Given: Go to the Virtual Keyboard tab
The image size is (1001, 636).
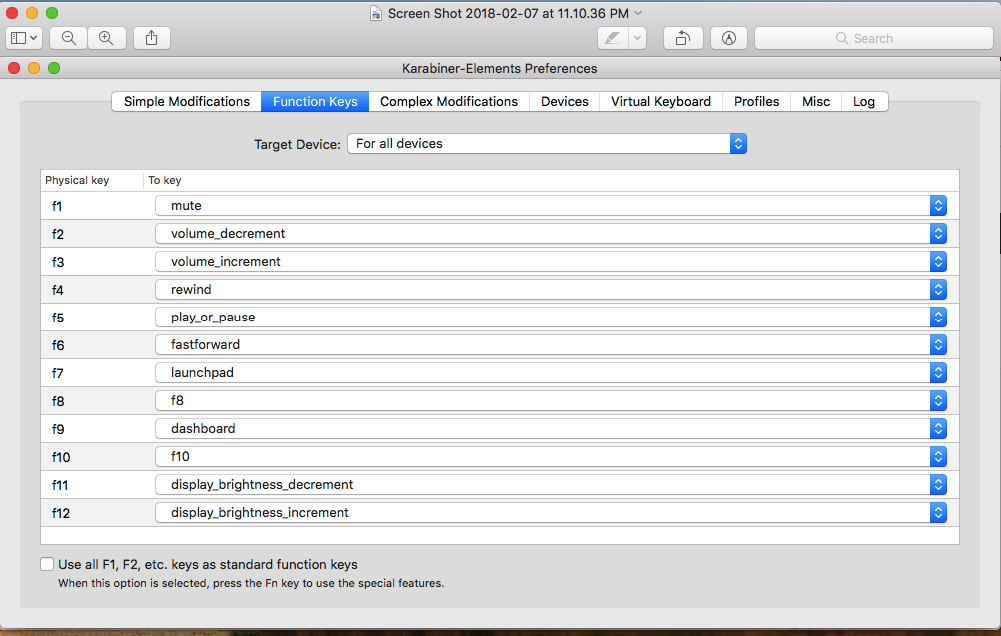Looking at the screenshot, I should (x=661, y=102).
